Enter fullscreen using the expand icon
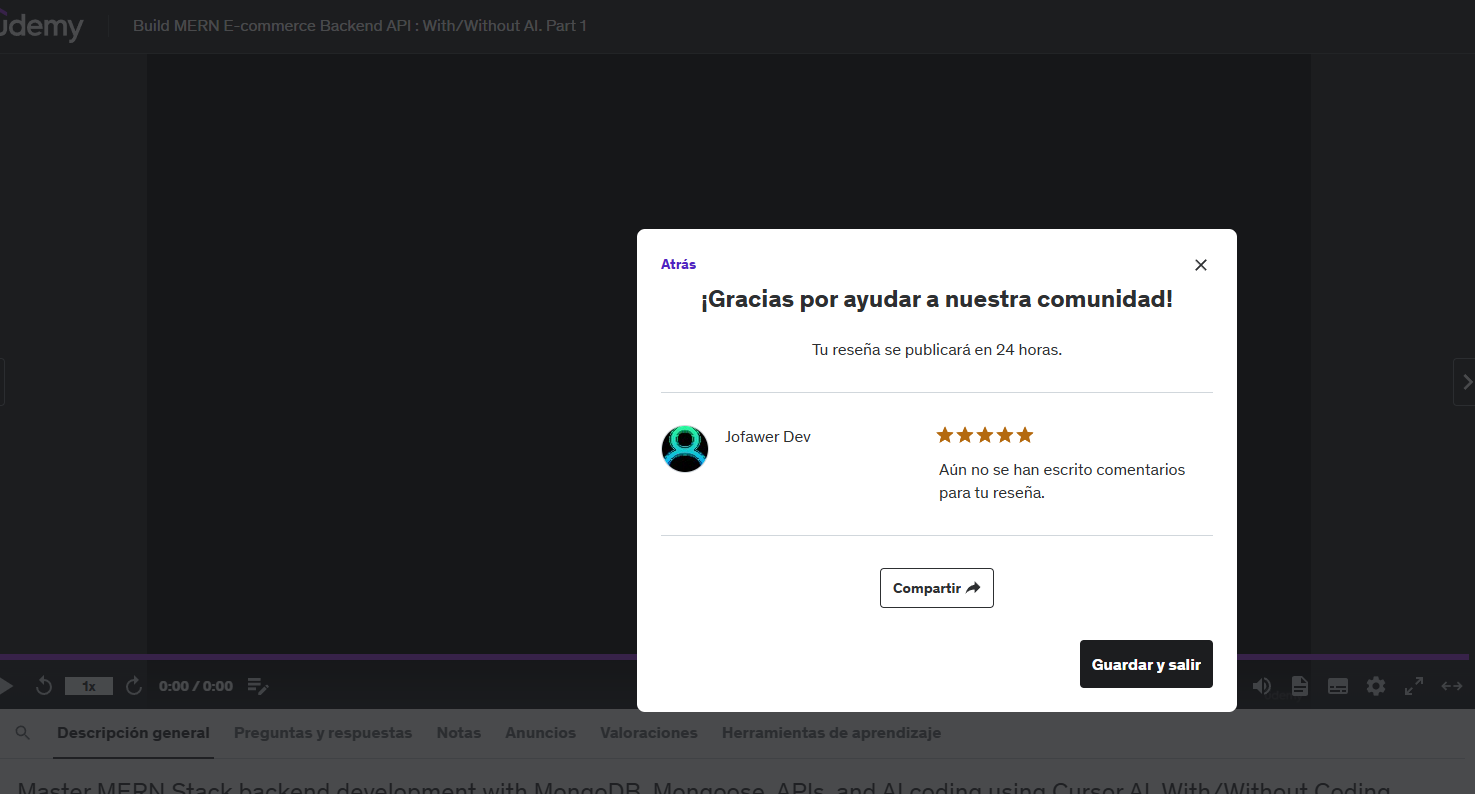 click(x=1413, y=686)
